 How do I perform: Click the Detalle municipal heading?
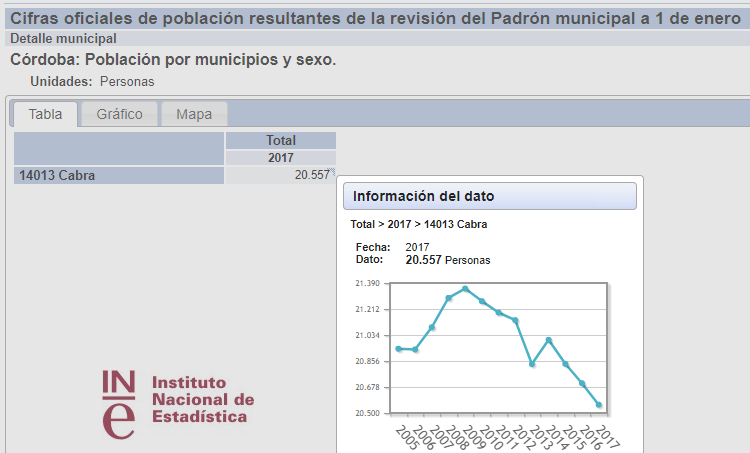[x=63, y=38]
